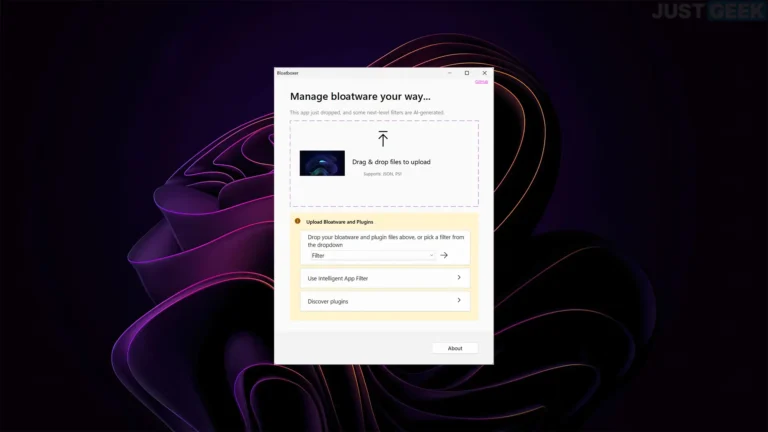The width and height of the screenshot is (768, 432).
Task: Minimize the Bloatbover window
Action: click(x=449, y=73)
